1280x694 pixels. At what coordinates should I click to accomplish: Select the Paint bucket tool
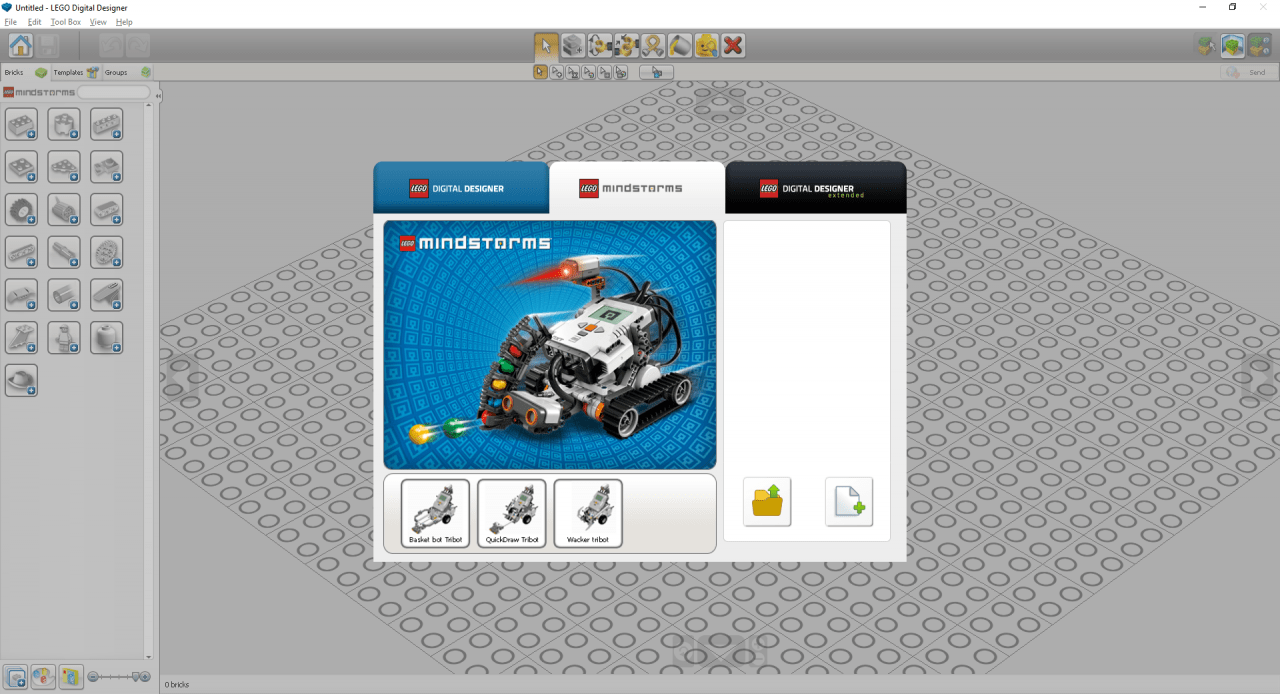pyautogui.click(x=680, y=45)
